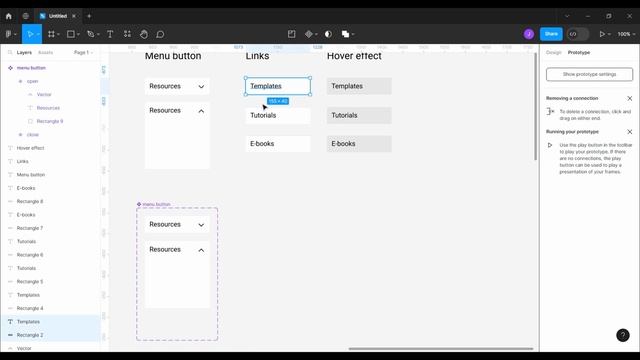Switch to the Design tab
Viewport: 640px width, 360px height.
[x=553, y=53]
